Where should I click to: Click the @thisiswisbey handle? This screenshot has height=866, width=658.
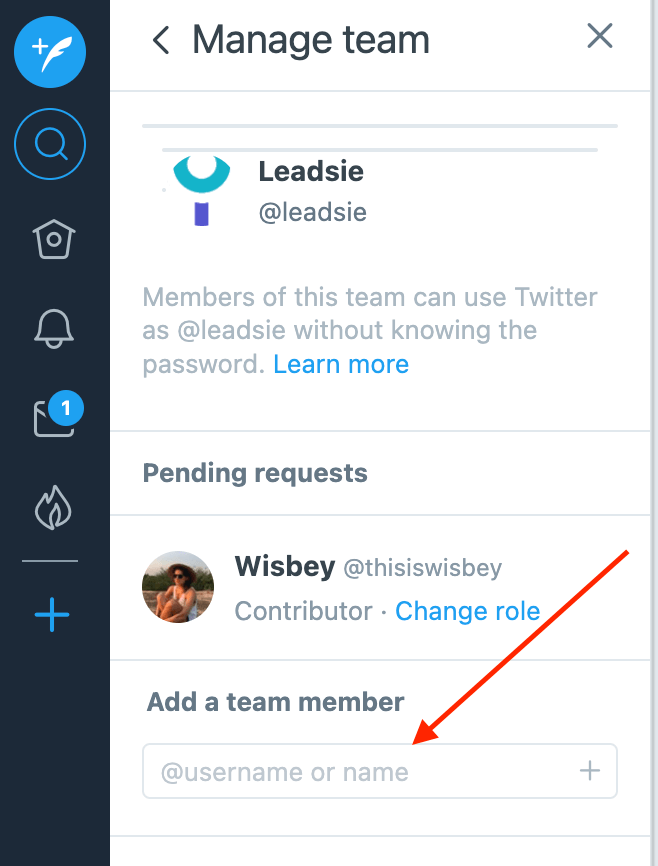(x=423, y=568)
